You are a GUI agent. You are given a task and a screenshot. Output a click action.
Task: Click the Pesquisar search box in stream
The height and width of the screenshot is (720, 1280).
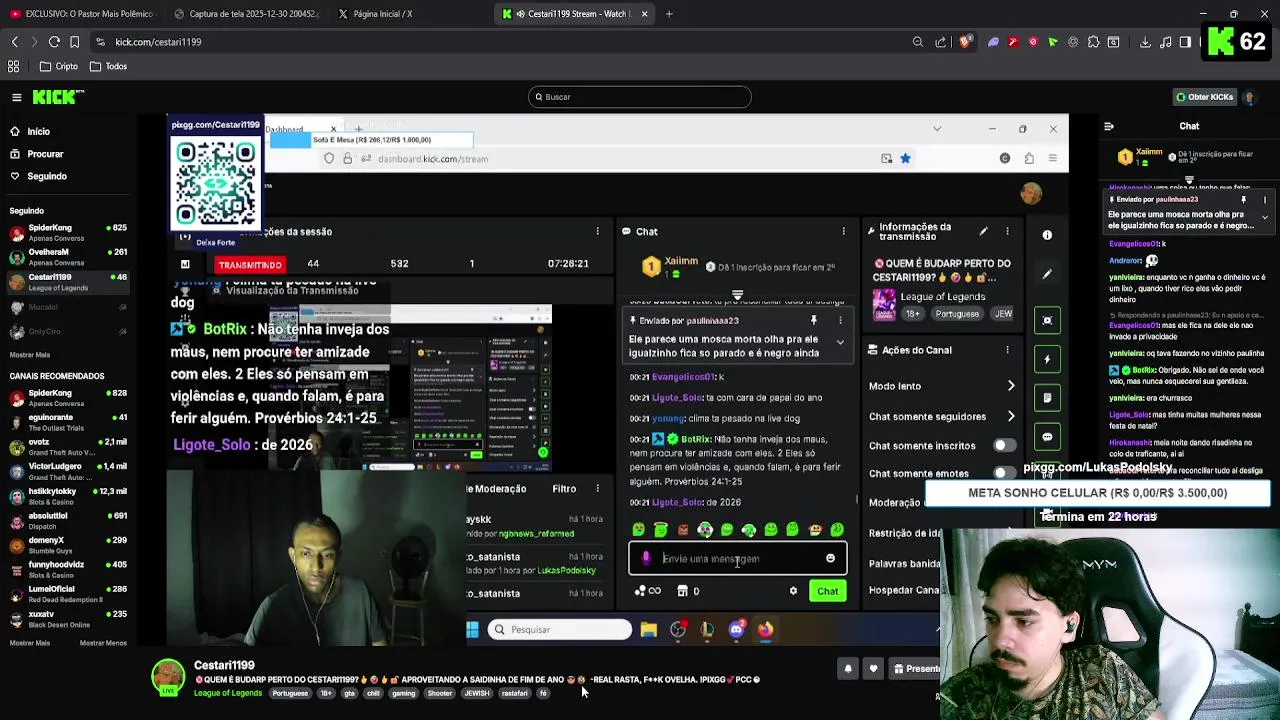(560, 630)
